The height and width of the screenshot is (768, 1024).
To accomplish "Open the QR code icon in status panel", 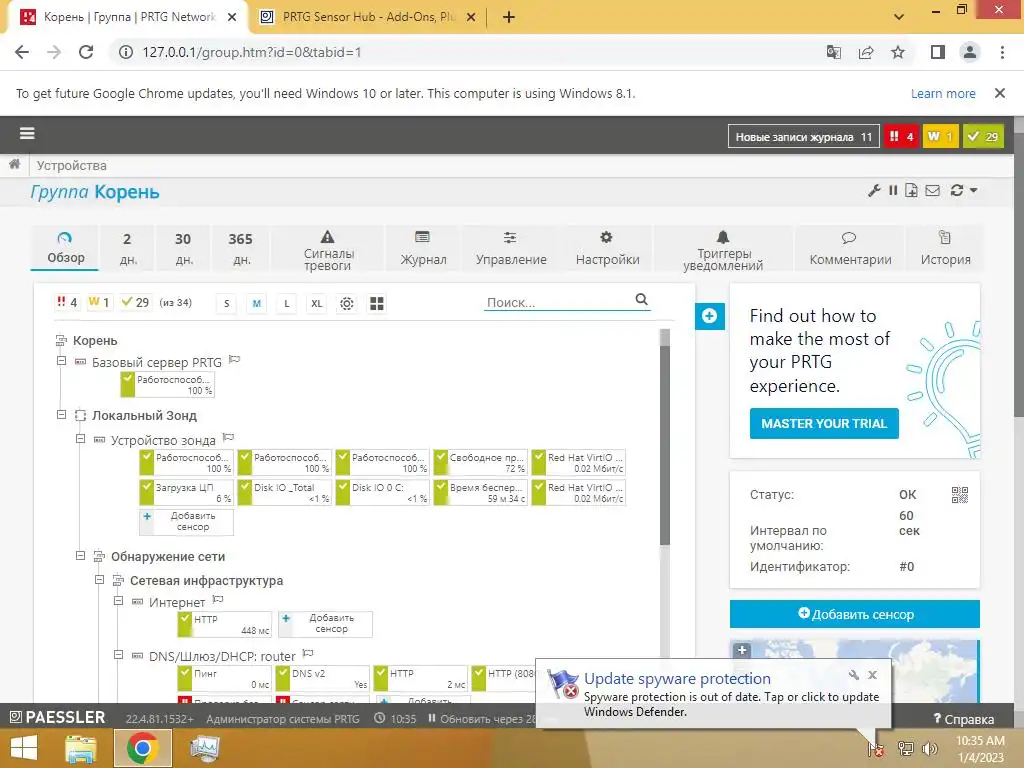I will click(959, 495).
